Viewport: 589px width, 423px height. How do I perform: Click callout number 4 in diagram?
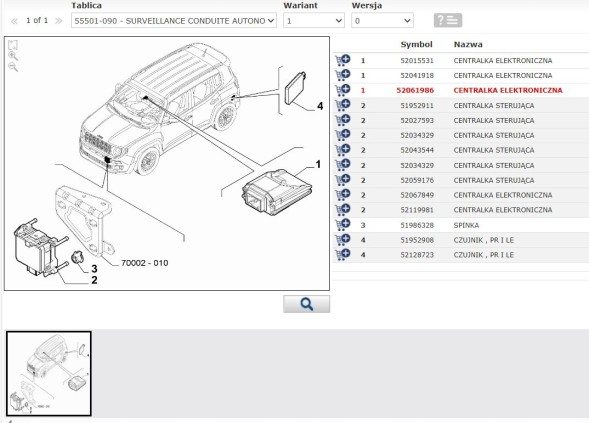320,106
